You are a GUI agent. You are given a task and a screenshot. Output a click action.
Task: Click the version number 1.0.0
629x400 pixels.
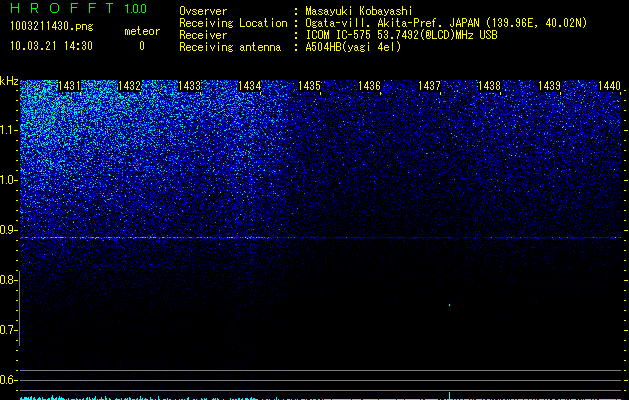[x=135, y=8]
